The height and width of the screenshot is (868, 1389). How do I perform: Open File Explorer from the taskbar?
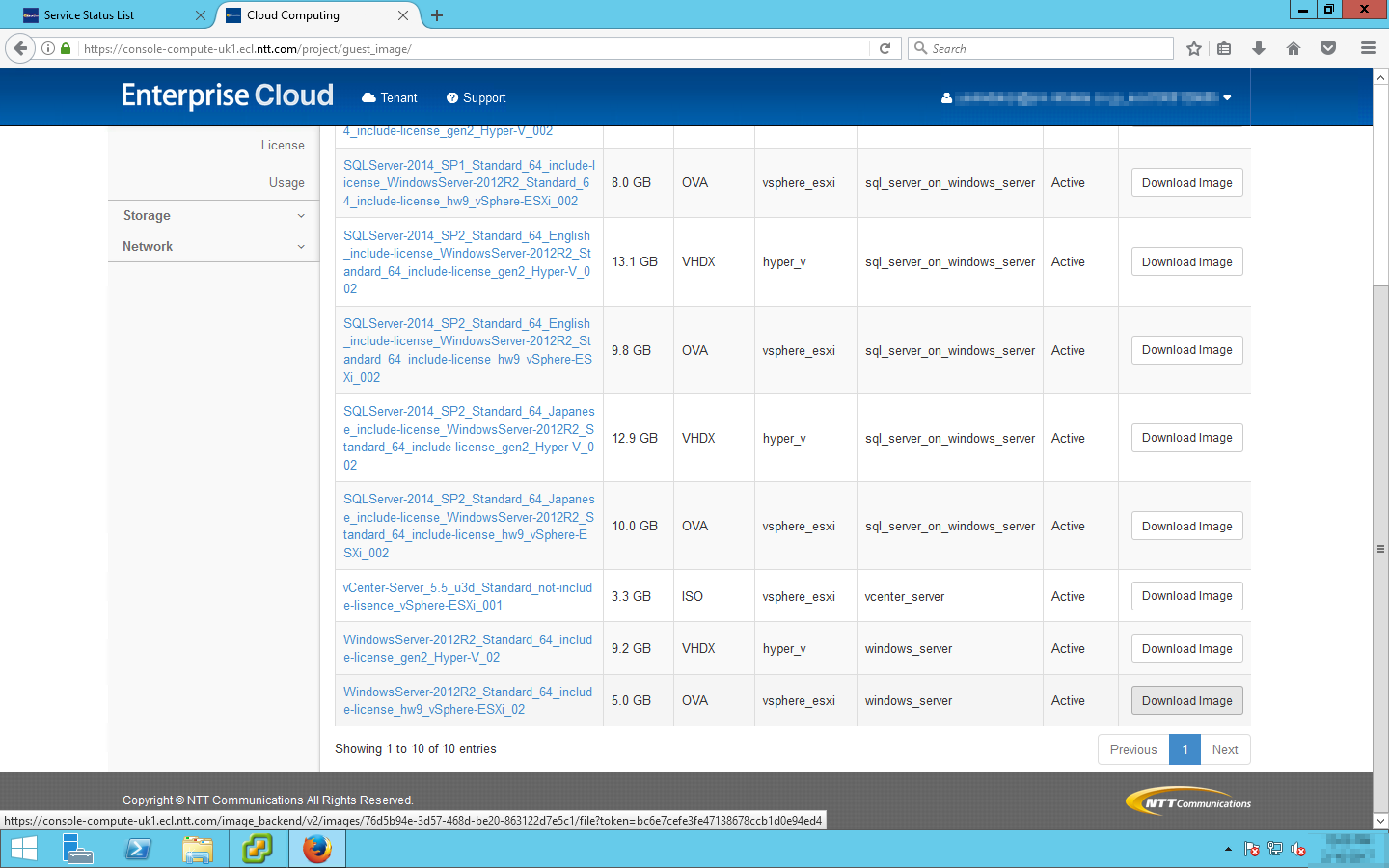pyautogui.click(x=197, y=849)
